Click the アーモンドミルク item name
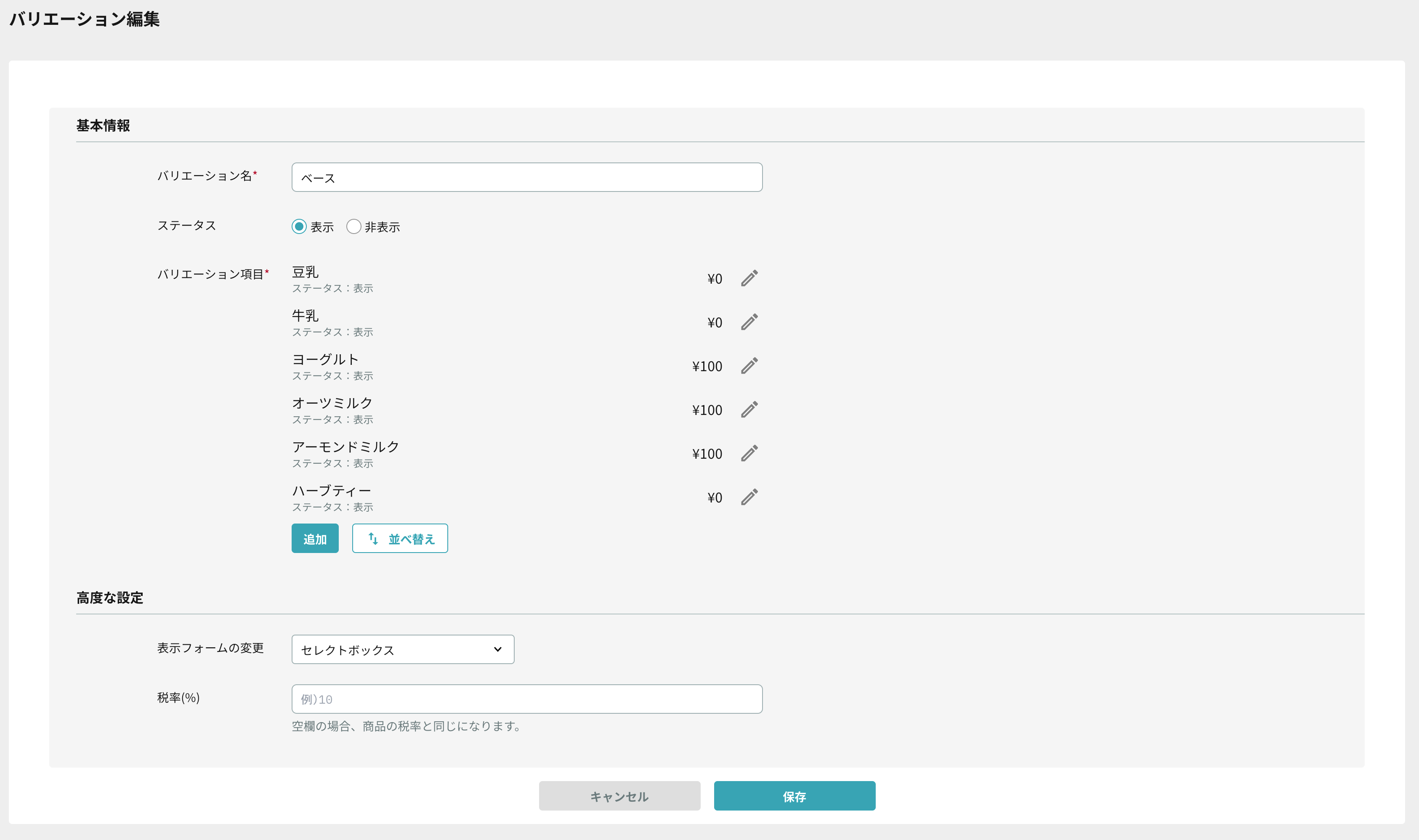1419x840 pixels. [346, 447]
